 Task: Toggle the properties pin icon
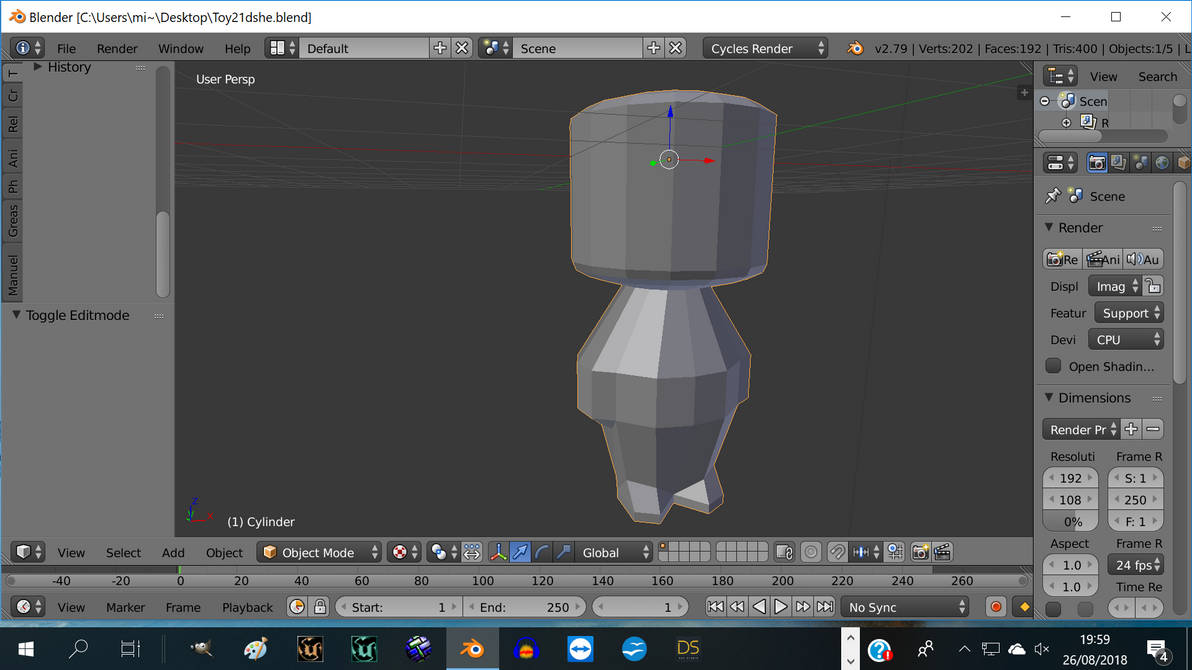(x=1053, y=196)
